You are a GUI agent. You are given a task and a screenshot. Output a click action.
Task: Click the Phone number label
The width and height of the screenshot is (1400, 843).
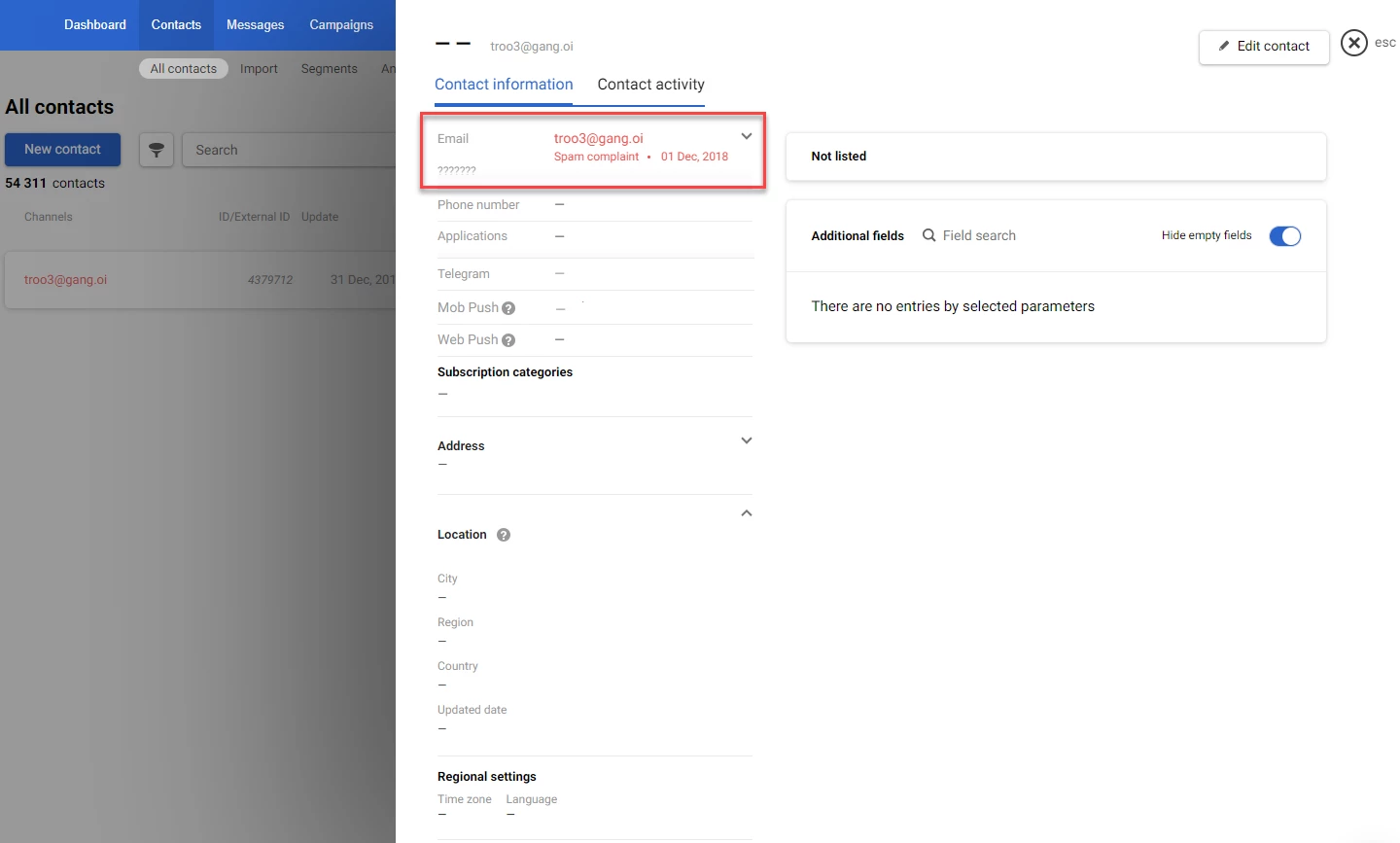(478, 205)
